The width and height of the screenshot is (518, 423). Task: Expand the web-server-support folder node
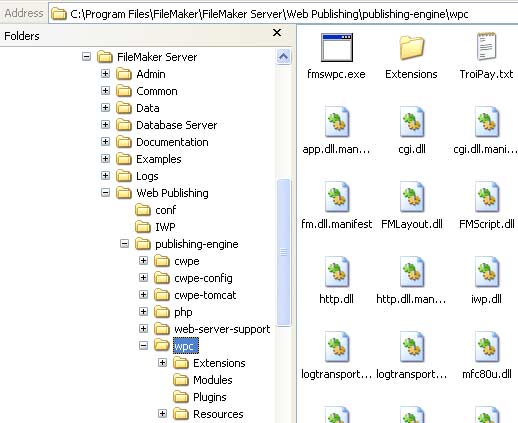[x=143, y=329]
